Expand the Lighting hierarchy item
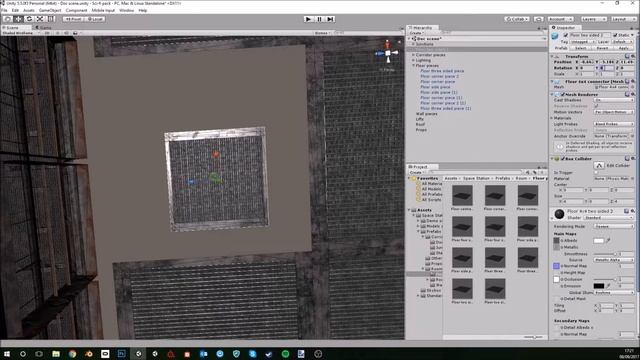The height and width of the screenshot is (360, 640). click(x=413, y=60)
